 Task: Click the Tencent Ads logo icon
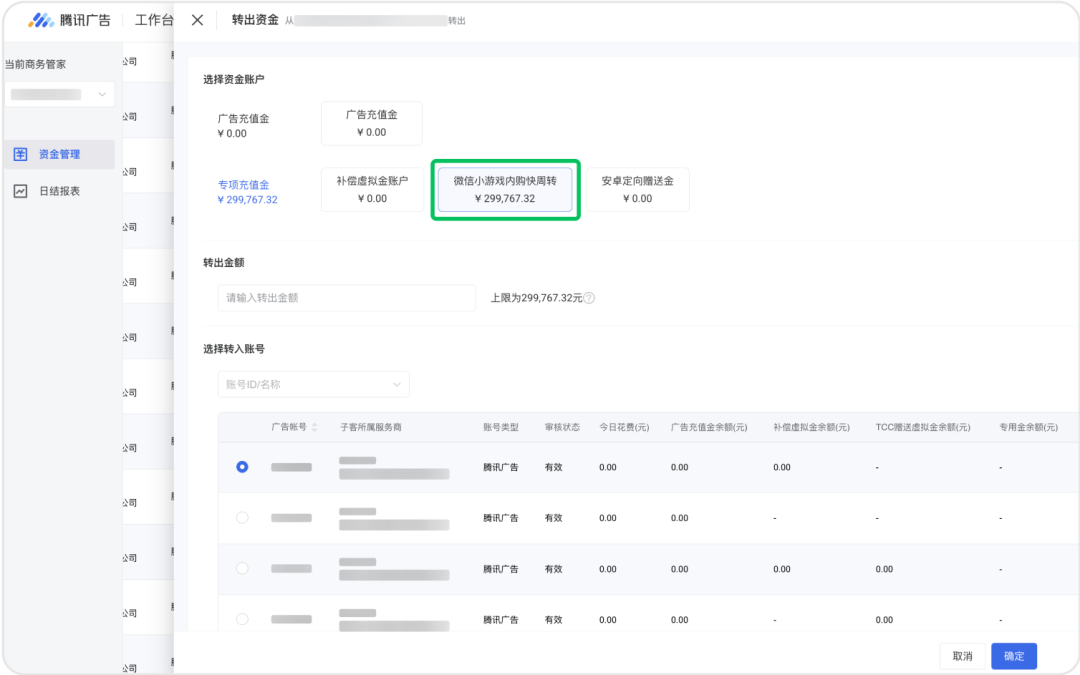click(x=42, y=19)
